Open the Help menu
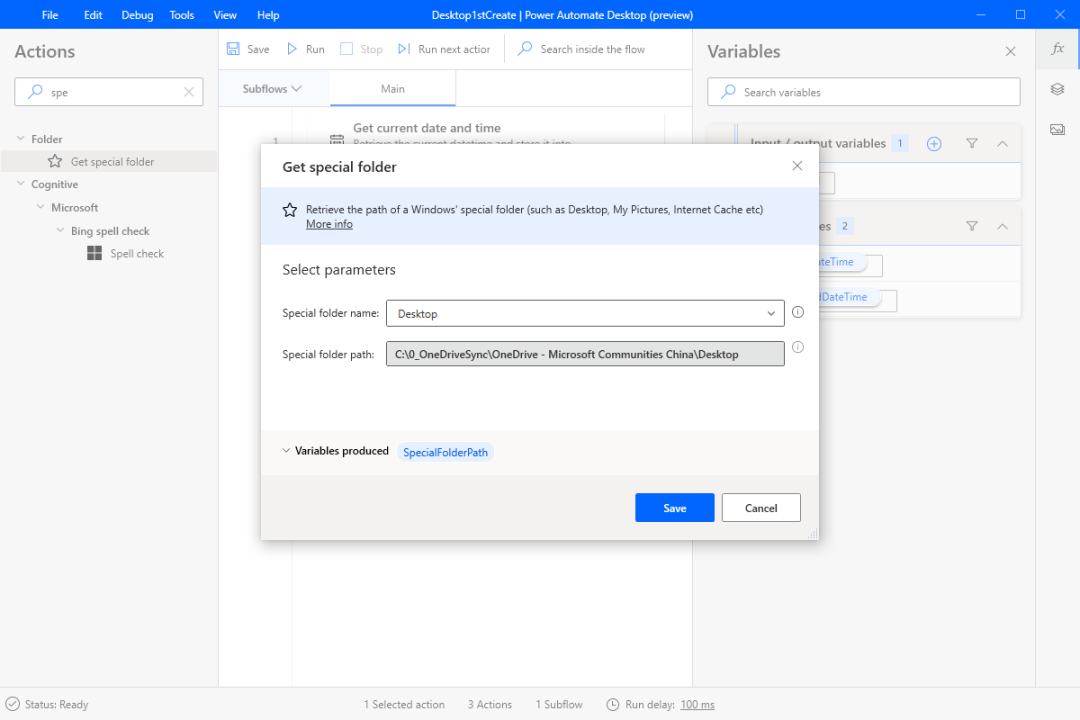This screenshot has width=1080, height=720. click(268, 14)
